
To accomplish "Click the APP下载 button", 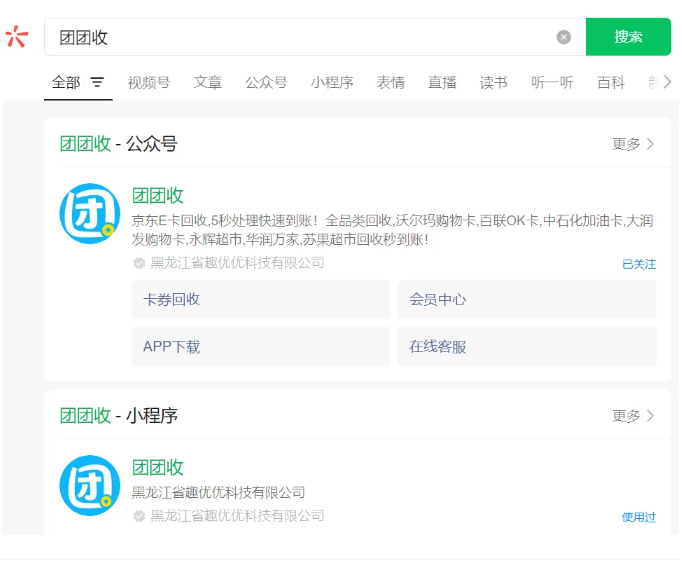I will (260, 347).
